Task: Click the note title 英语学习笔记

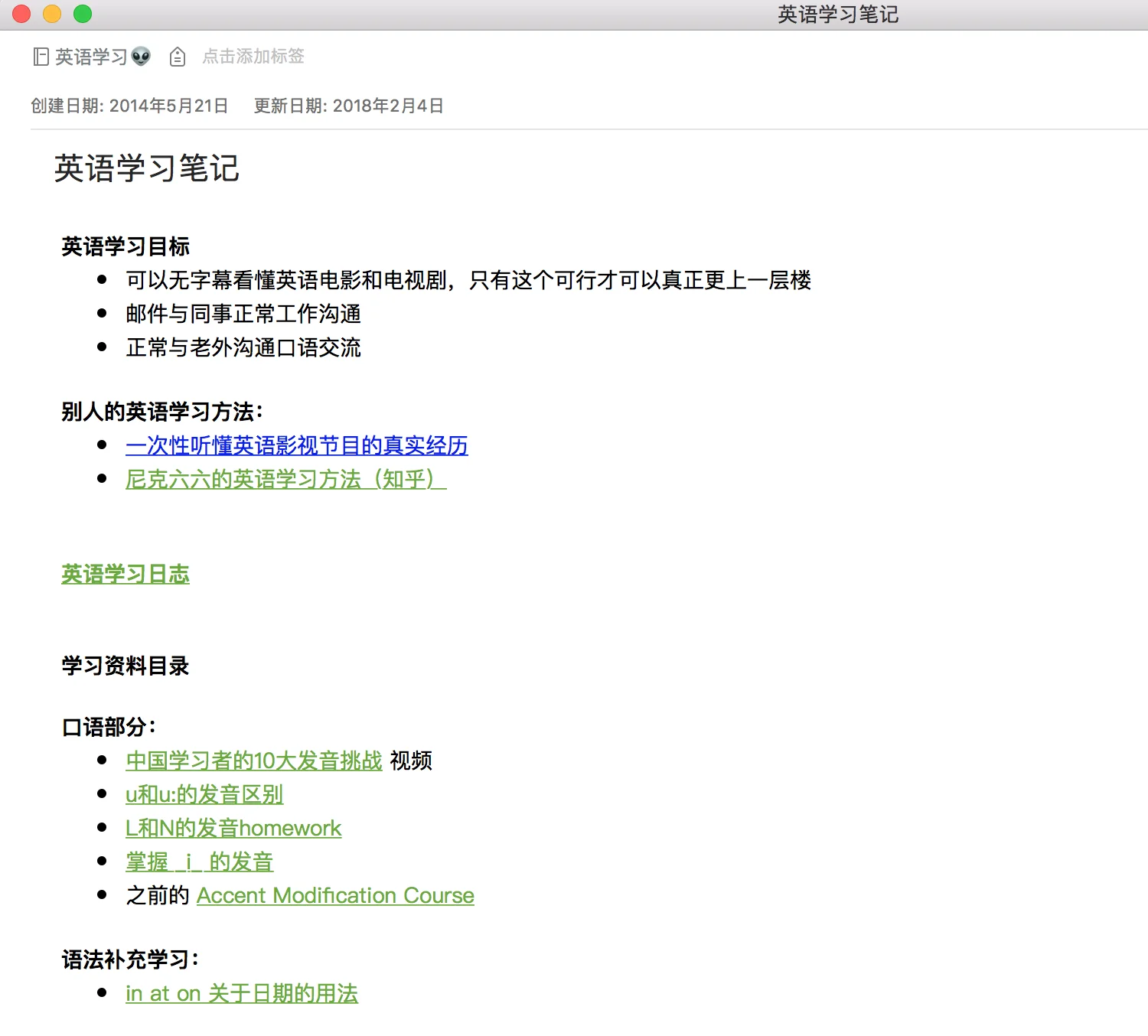Action: 147,168
